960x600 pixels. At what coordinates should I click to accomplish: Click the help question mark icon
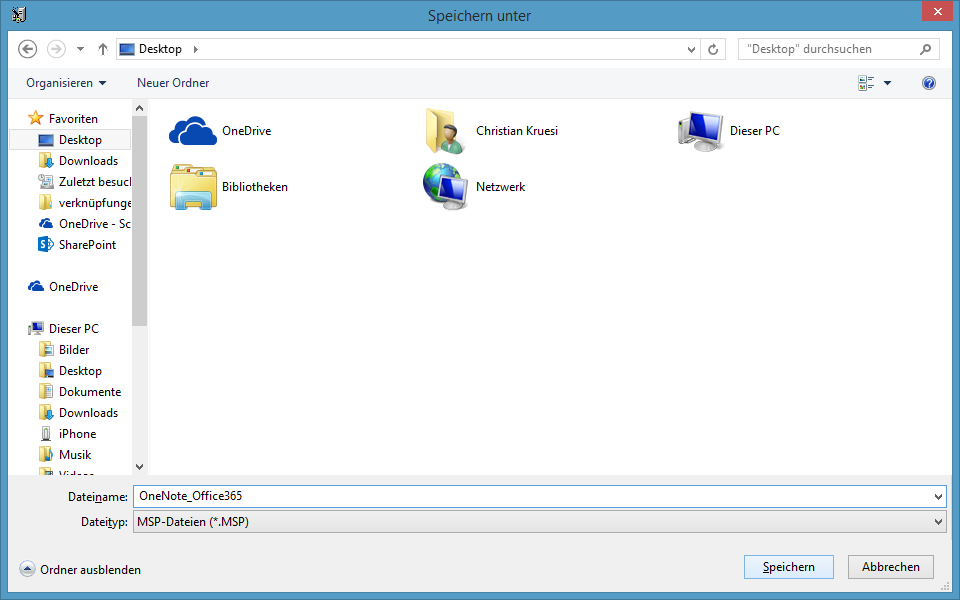coord(928,83)
